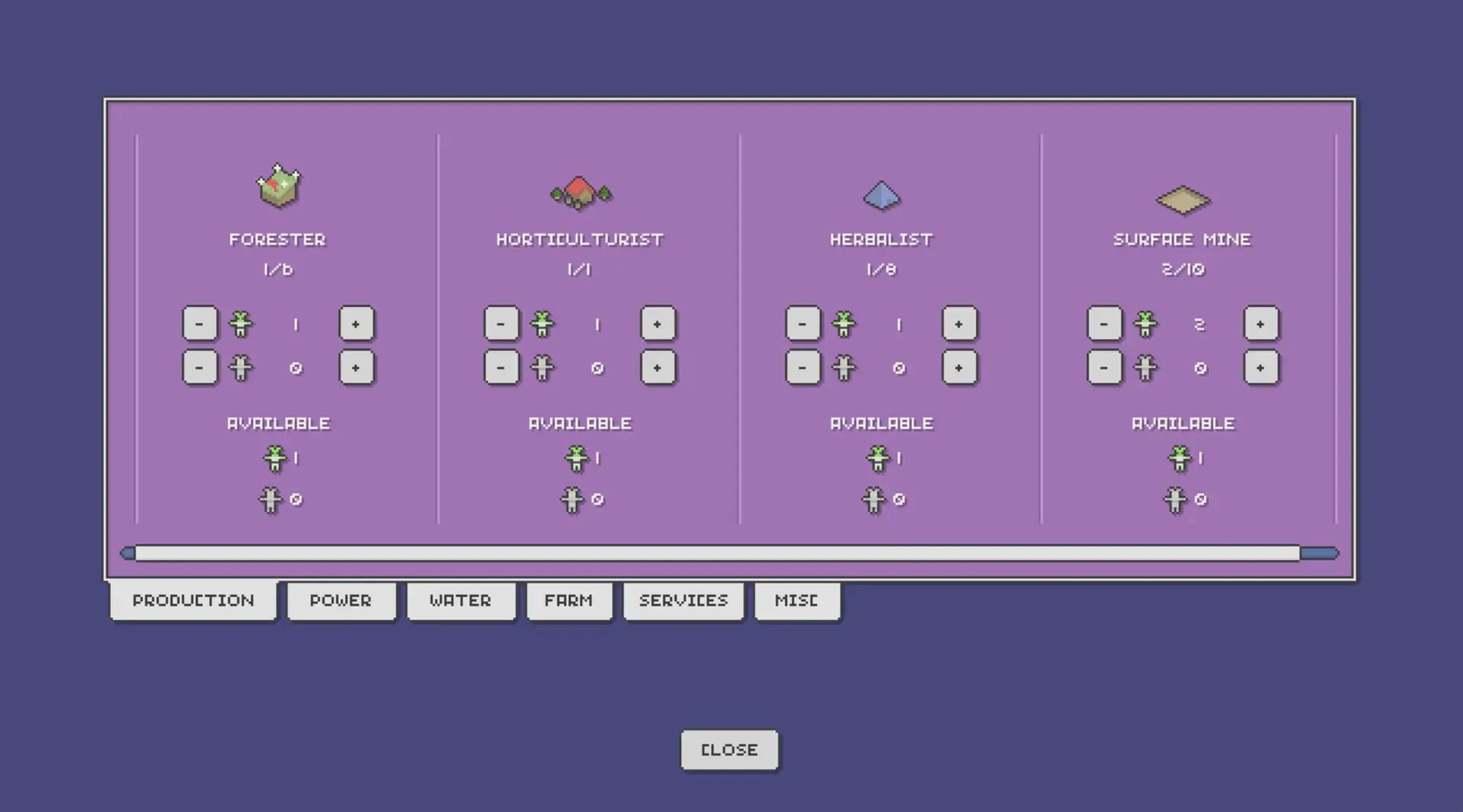Select the Services tab

tap(683, 601)
